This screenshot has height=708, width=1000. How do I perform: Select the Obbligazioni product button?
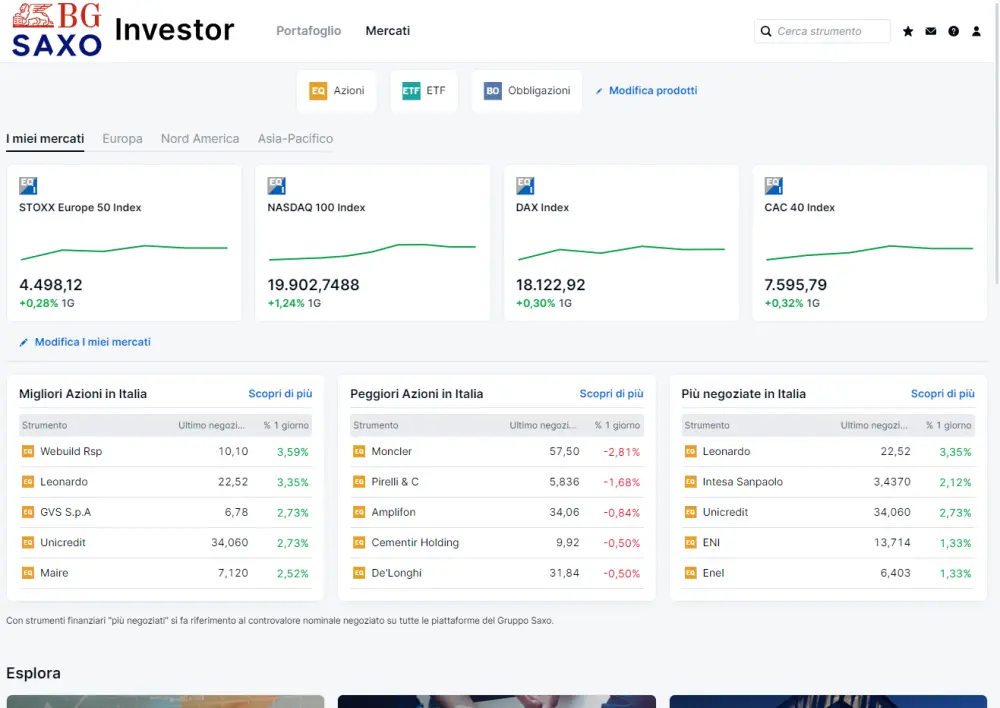(527, 91)
